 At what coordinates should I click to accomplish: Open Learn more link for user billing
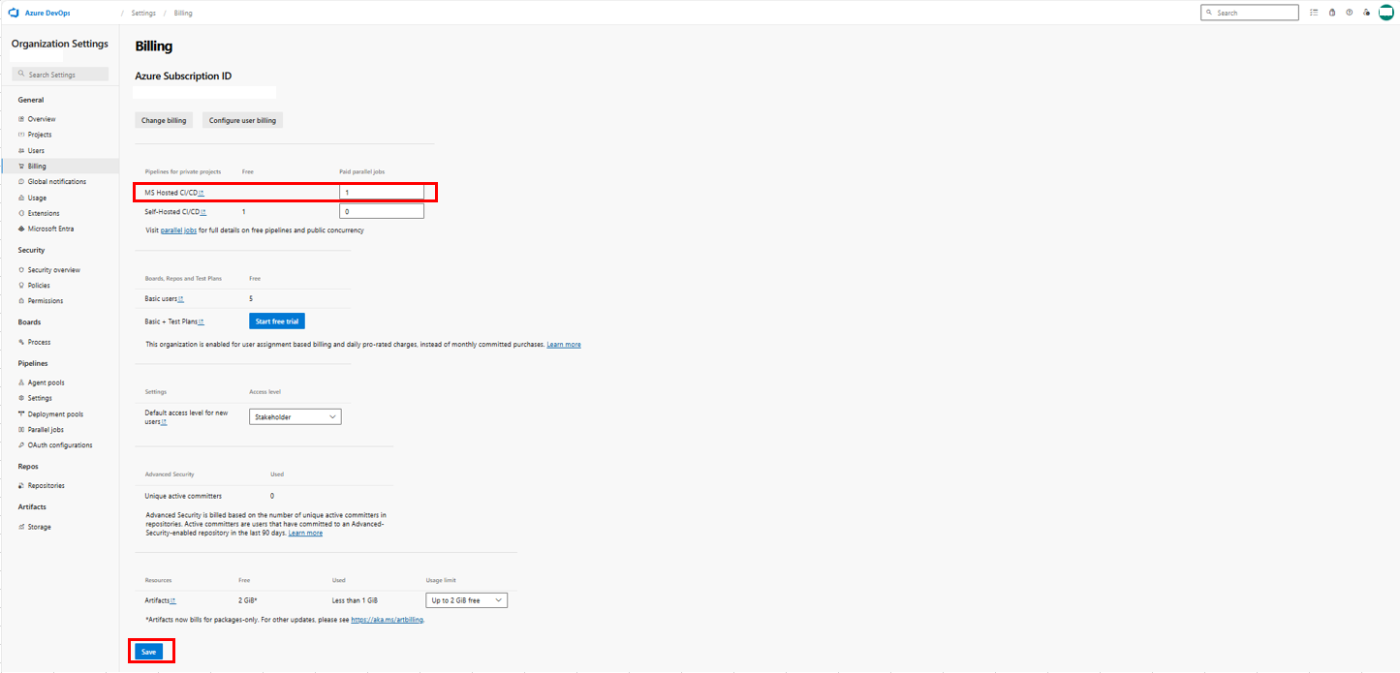point(563,344)
